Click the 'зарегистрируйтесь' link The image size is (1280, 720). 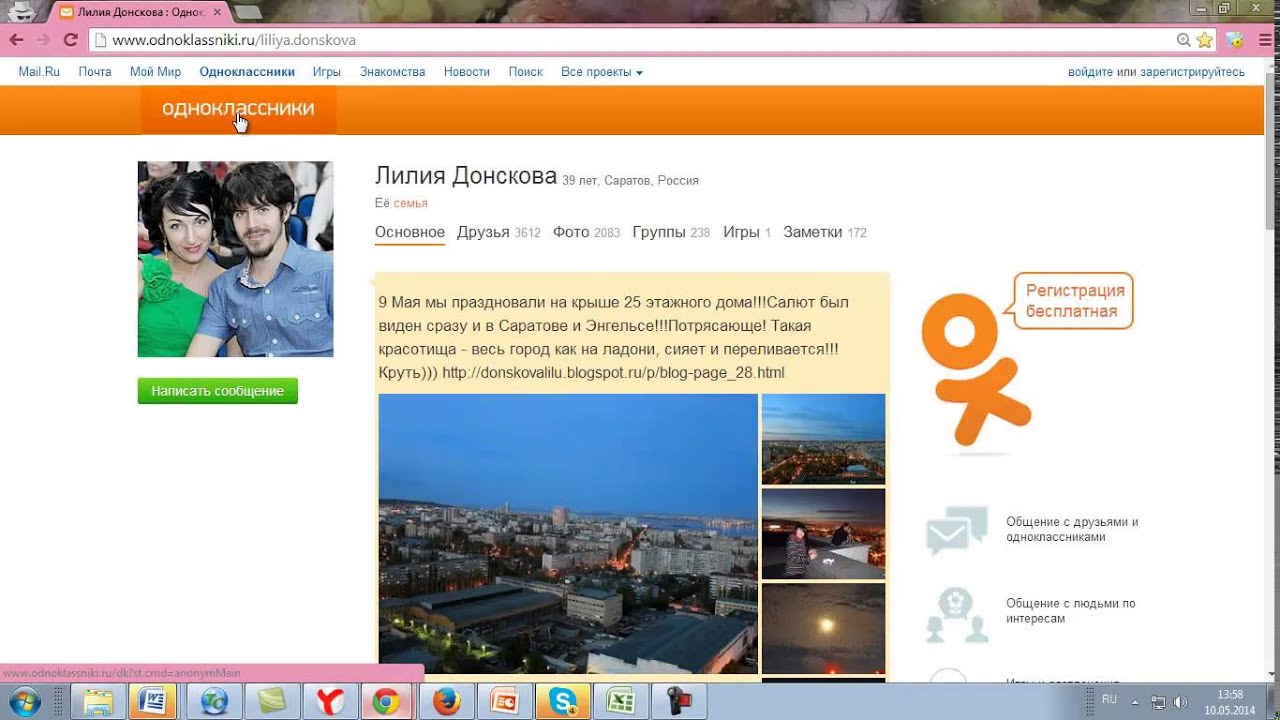click(1192, 72)
